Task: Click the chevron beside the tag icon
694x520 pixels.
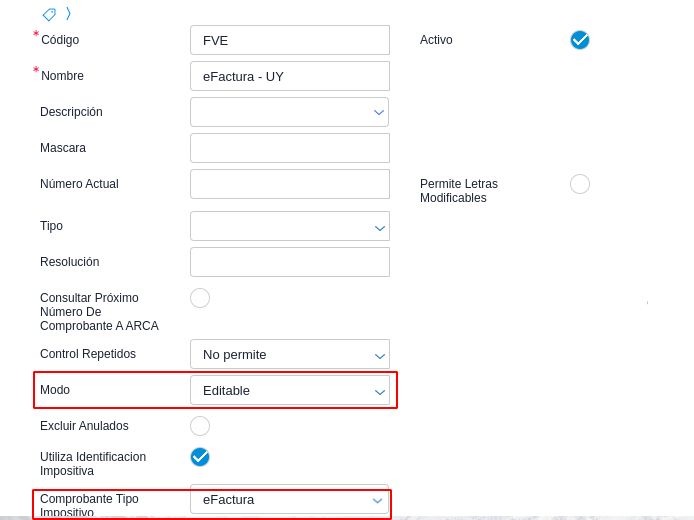Action: (x=68, y=13)
